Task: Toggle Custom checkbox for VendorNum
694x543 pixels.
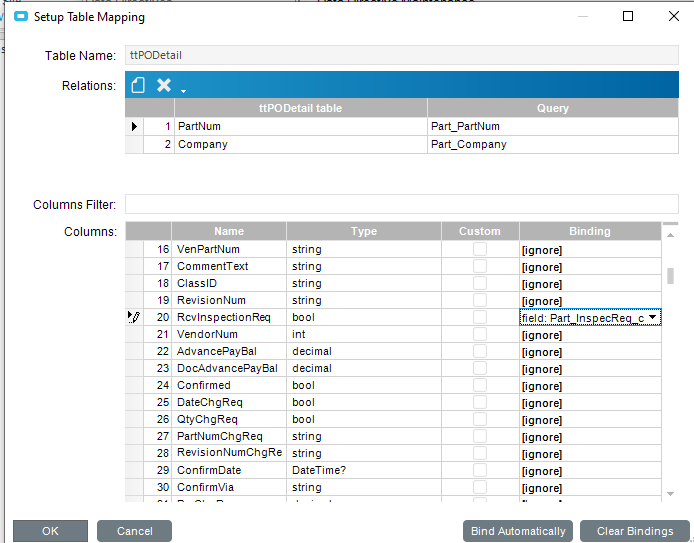Action: pyautogui.click(x=480, y=334)
